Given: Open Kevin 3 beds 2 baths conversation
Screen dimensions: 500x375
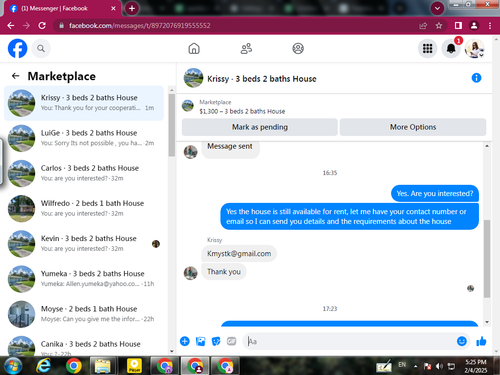Looking at the screenshot, I should click(84, 244).
